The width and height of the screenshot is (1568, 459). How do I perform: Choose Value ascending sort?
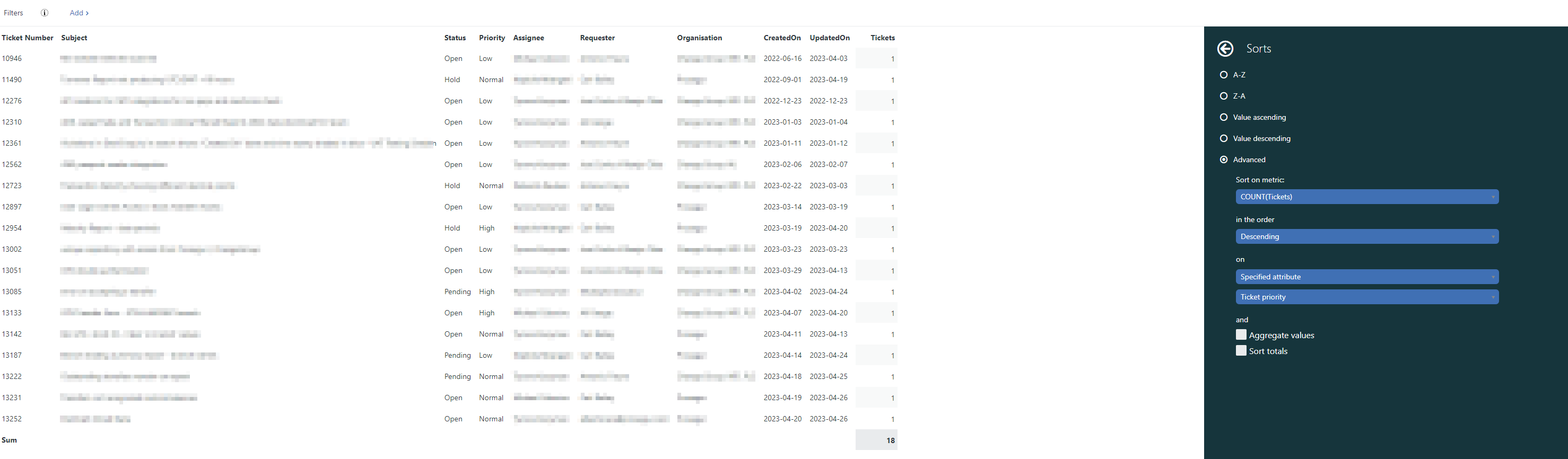[1224, 117]
